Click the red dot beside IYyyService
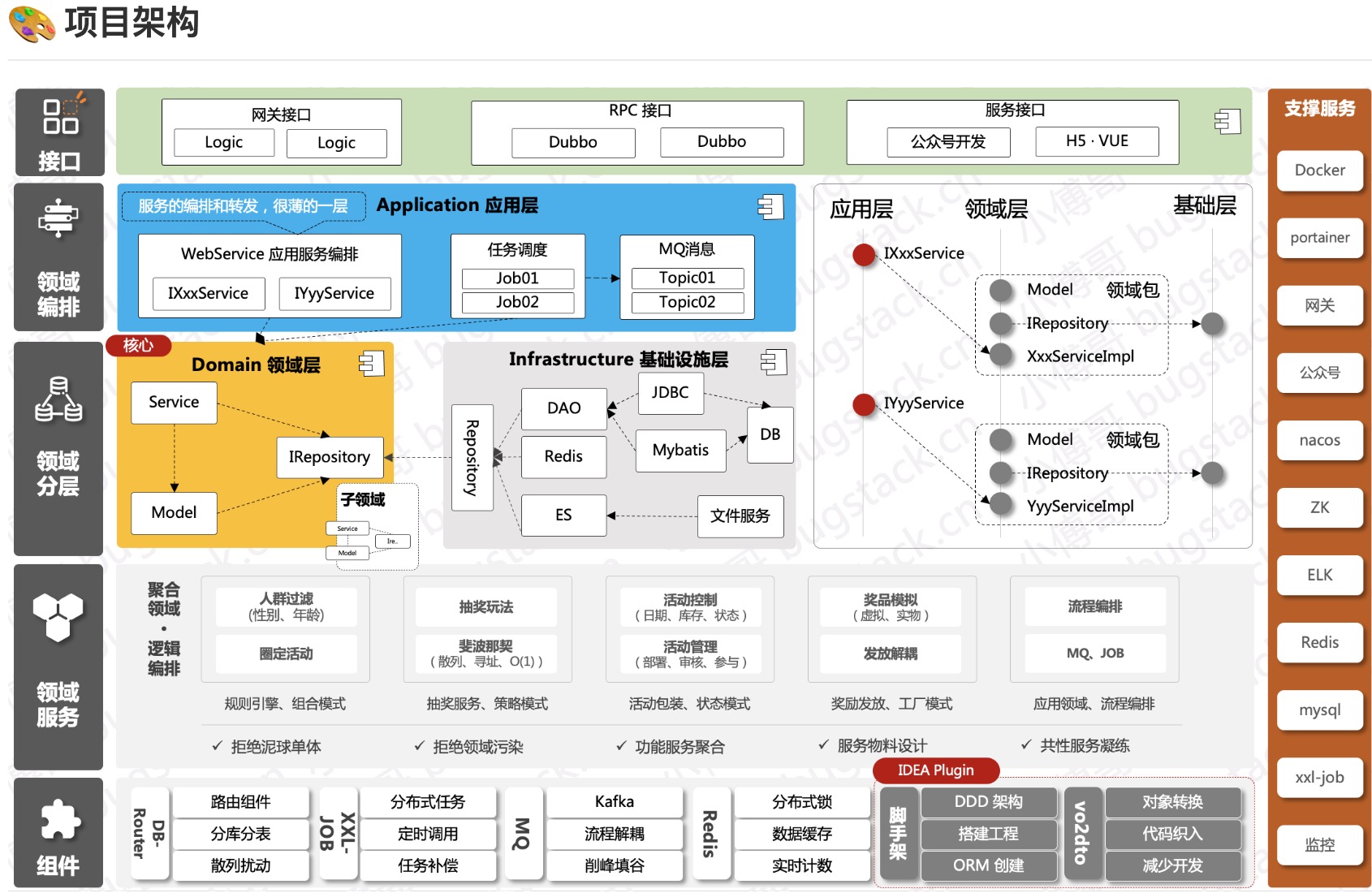1372x893 pixels. [x=865, y=404]
